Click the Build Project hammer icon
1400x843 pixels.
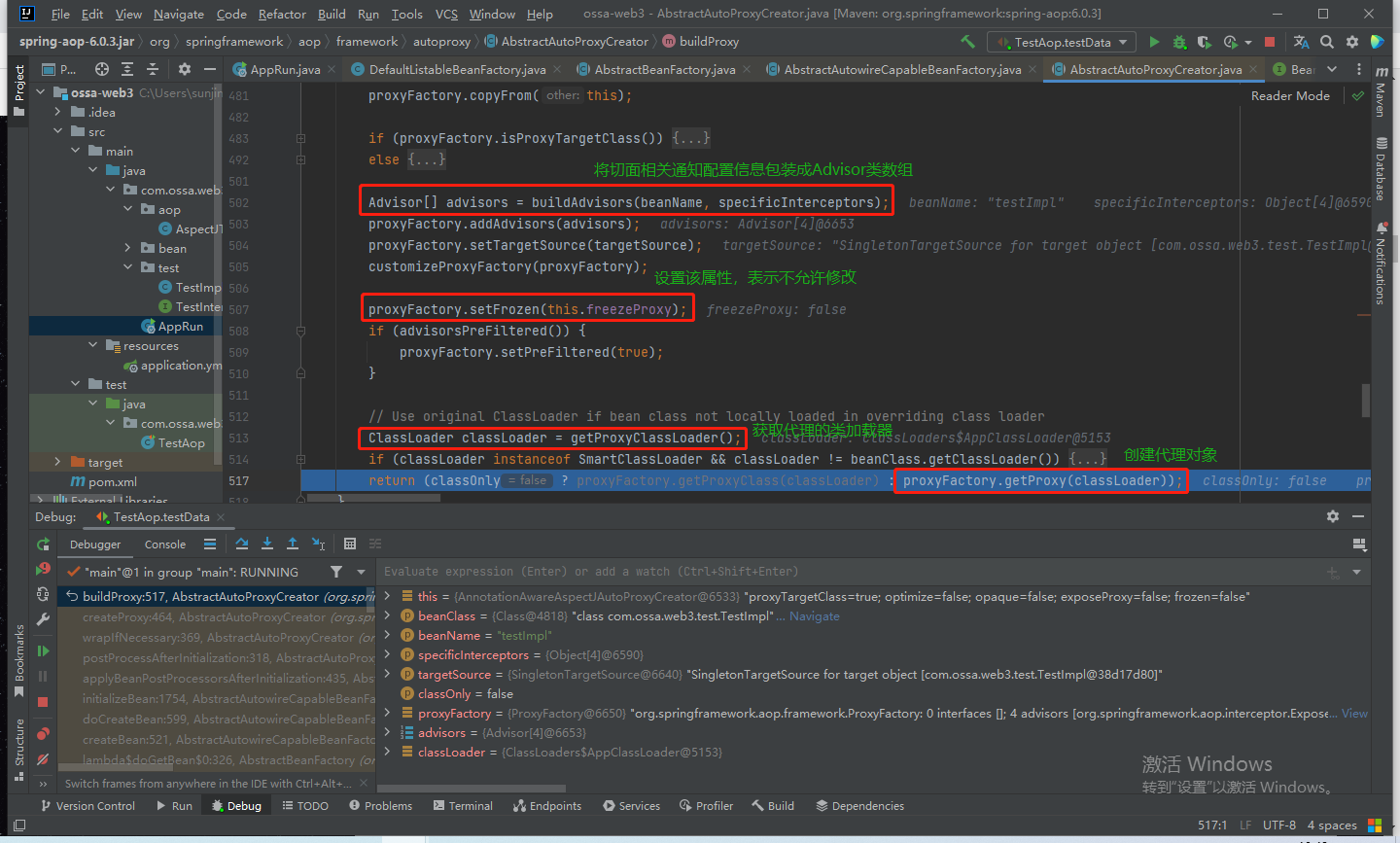click(x=967, y=42)
